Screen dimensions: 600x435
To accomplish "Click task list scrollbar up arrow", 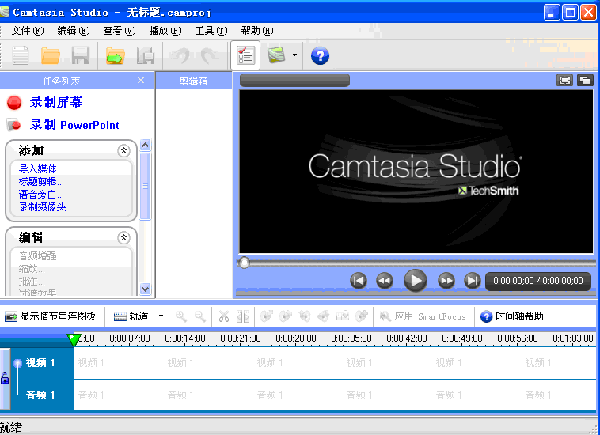I will click(x=145, y=145).
